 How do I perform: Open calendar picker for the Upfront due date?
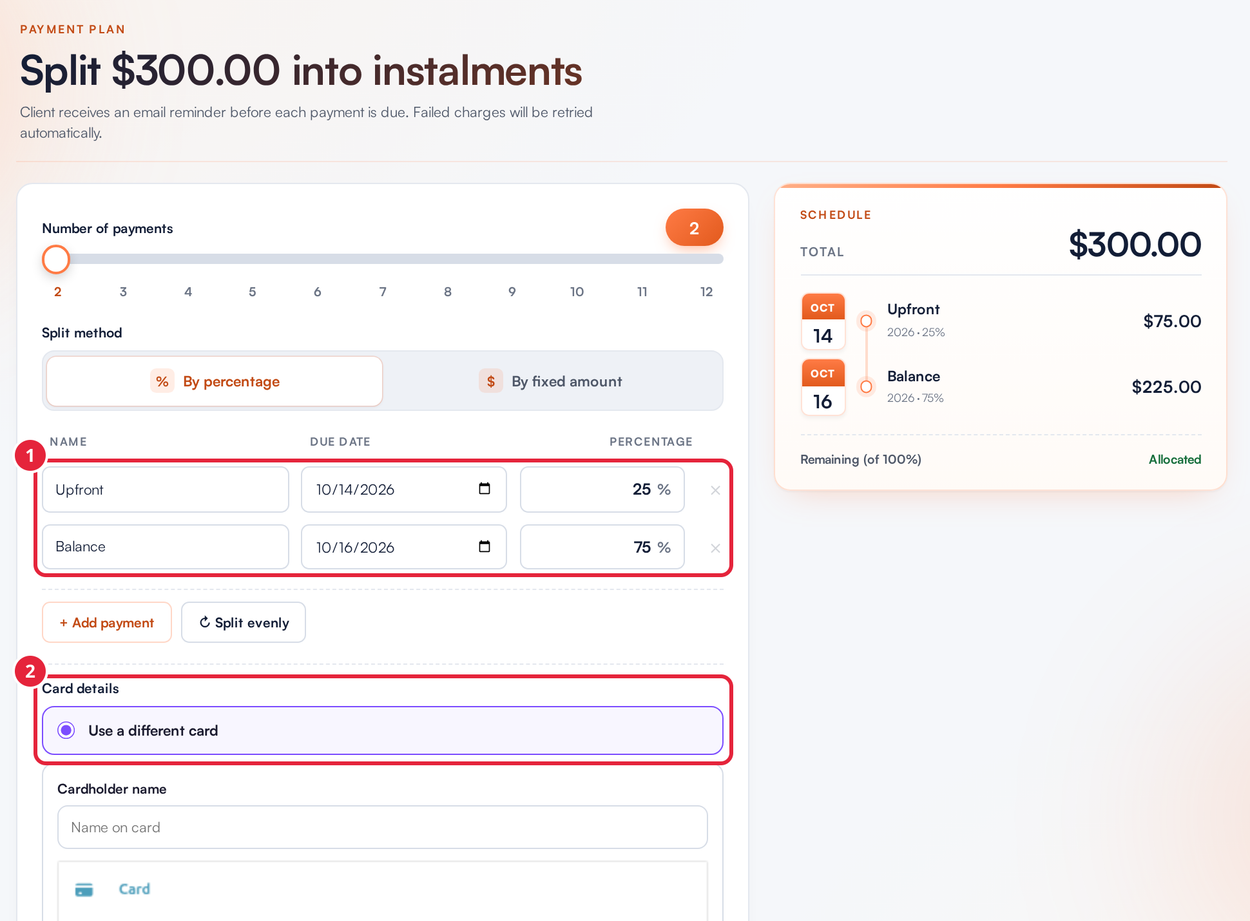tap(485, 489)
